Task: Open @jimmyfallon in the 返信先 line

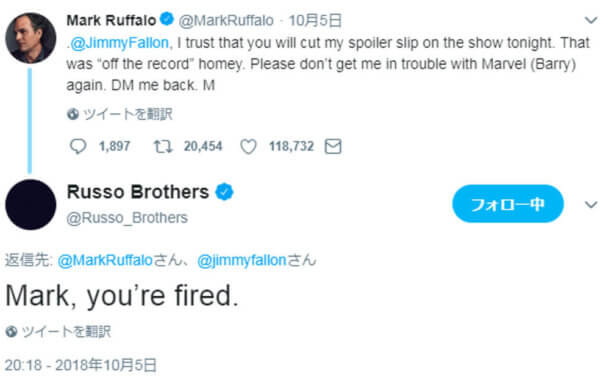Action: 242,260
